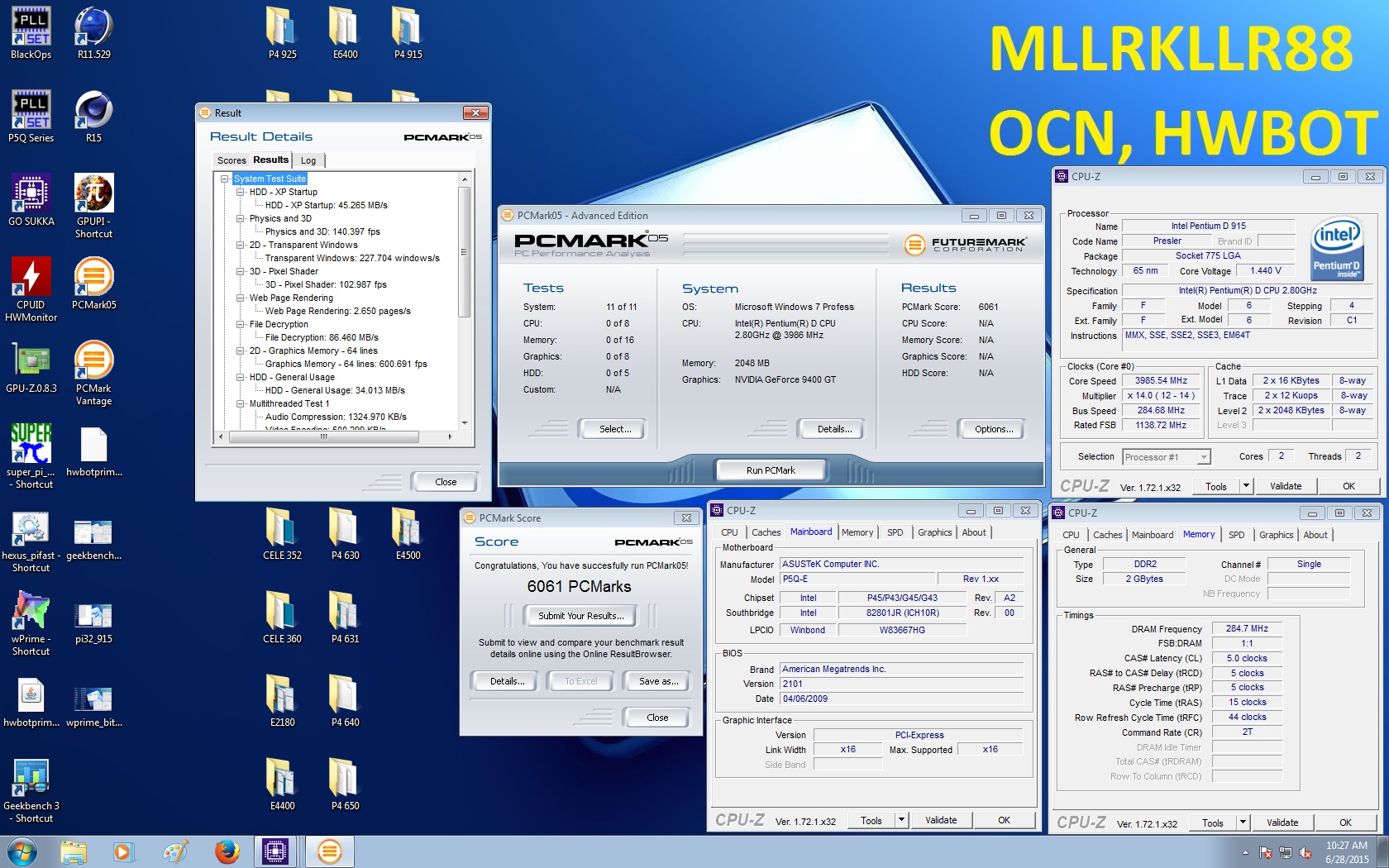Screen dimensions: 1389x868
Task: Launch the PCMark05 desktop shortcut
Action: tap(94, 284)
